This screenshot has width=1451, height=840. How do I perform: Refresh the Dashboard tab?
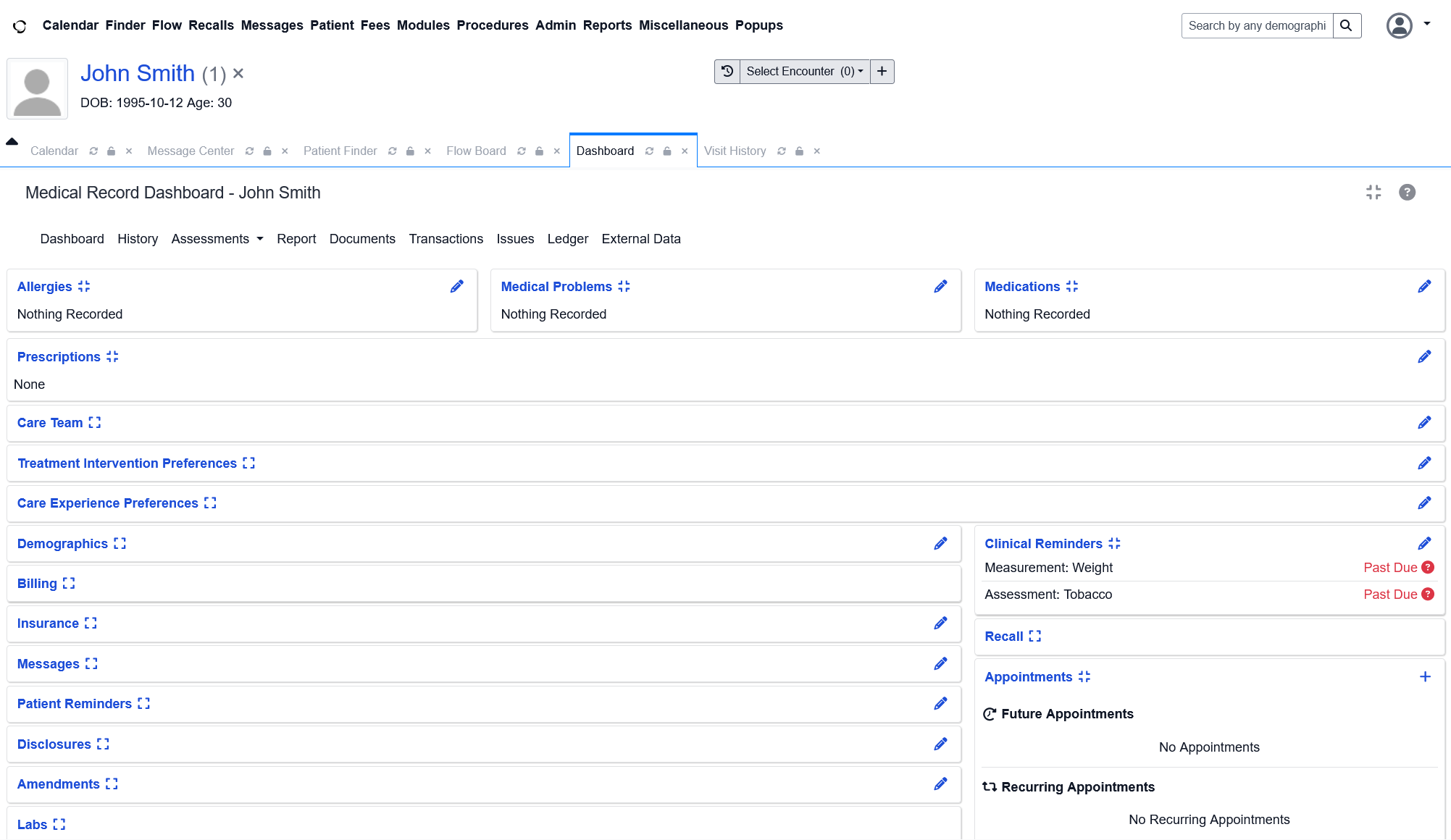coord(649,151)
